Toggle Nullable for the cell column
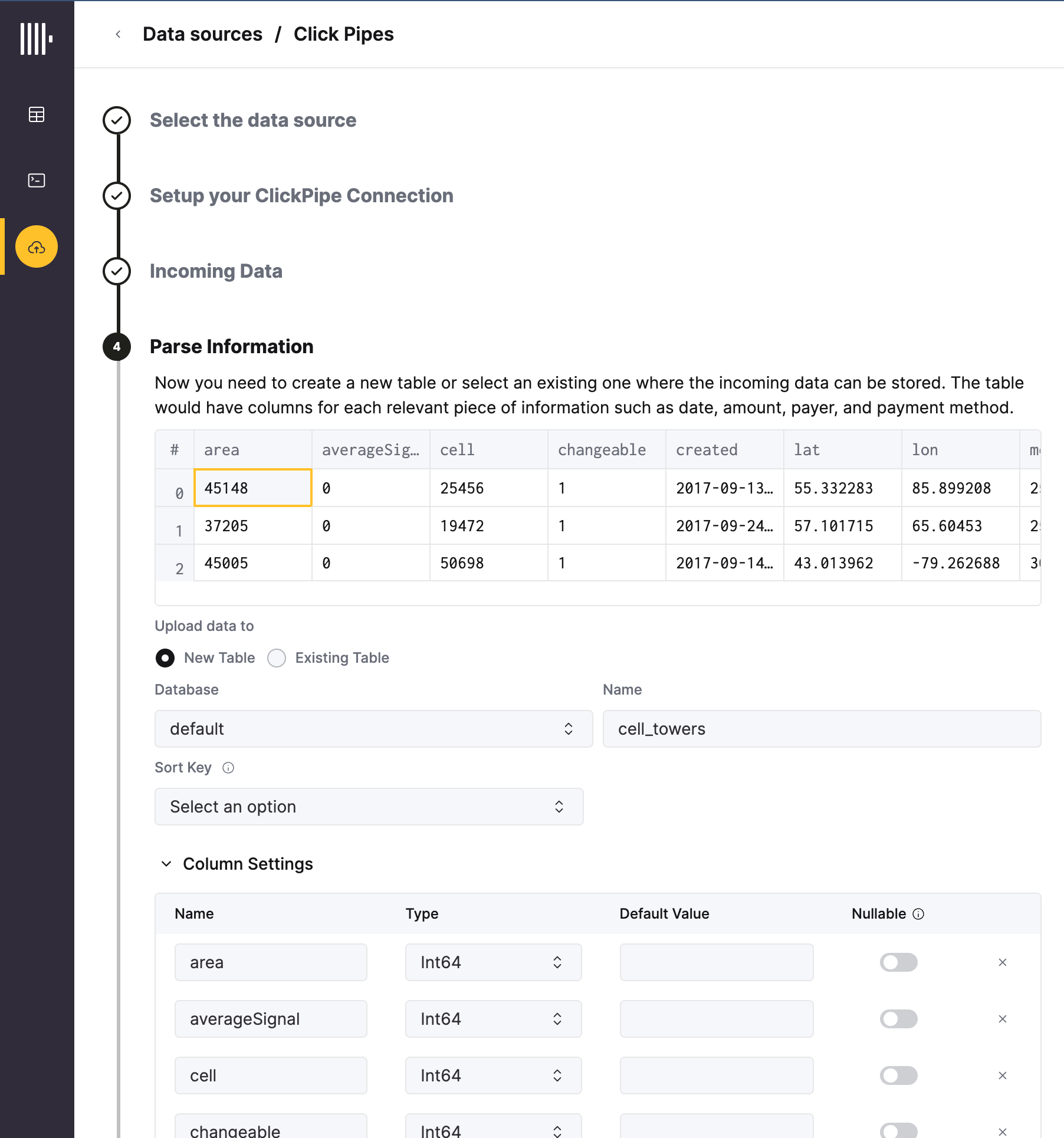The width and height of the screenshot is (1064, 1138). tap(899, 1075)
